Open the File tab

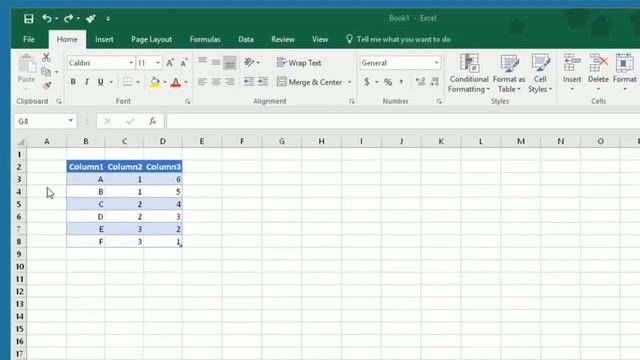[29, 39]
